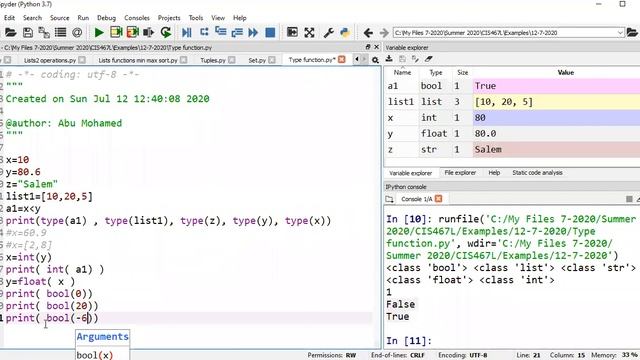Go forward with the right arrow icon
Screen dimensions: 640x360
pyautogui.click(x=384, y=33)
